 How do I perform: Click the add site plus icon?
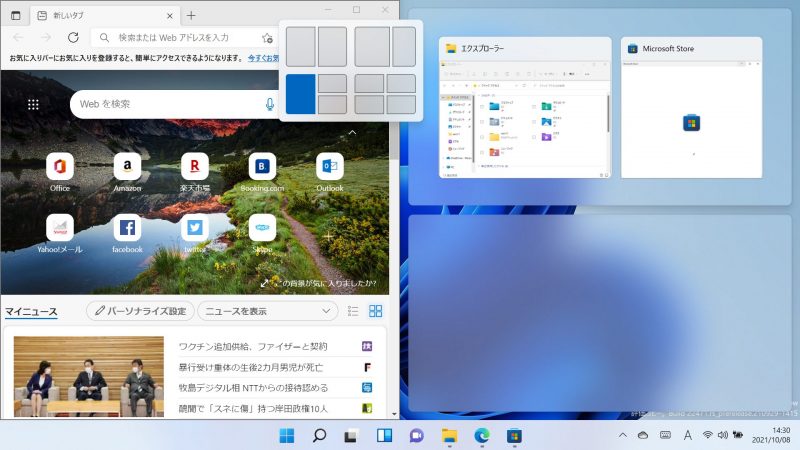coord(329,237)
